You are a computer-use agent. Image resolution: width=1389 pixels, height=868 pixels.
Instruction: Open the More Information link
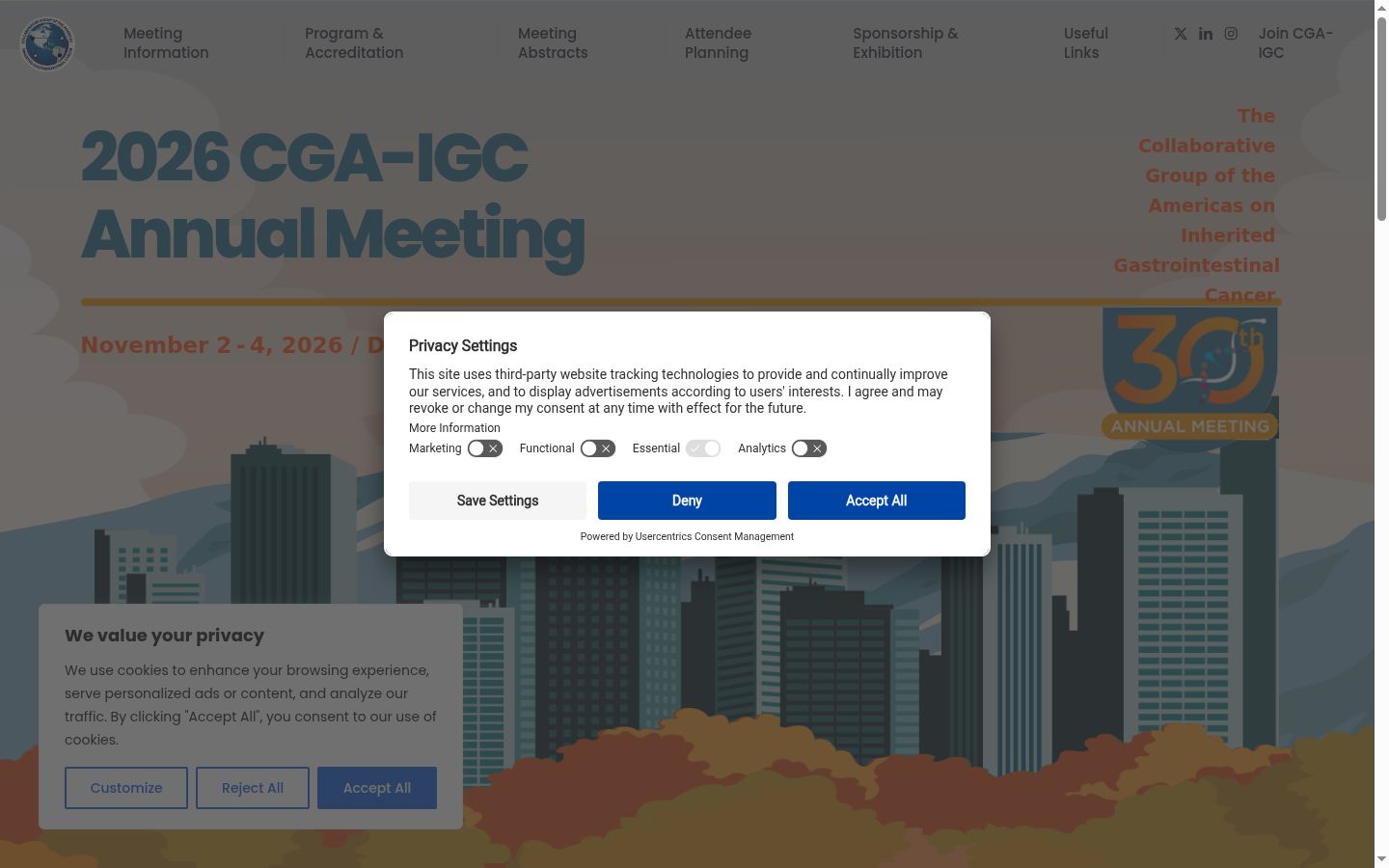click(x=454, y=428)
